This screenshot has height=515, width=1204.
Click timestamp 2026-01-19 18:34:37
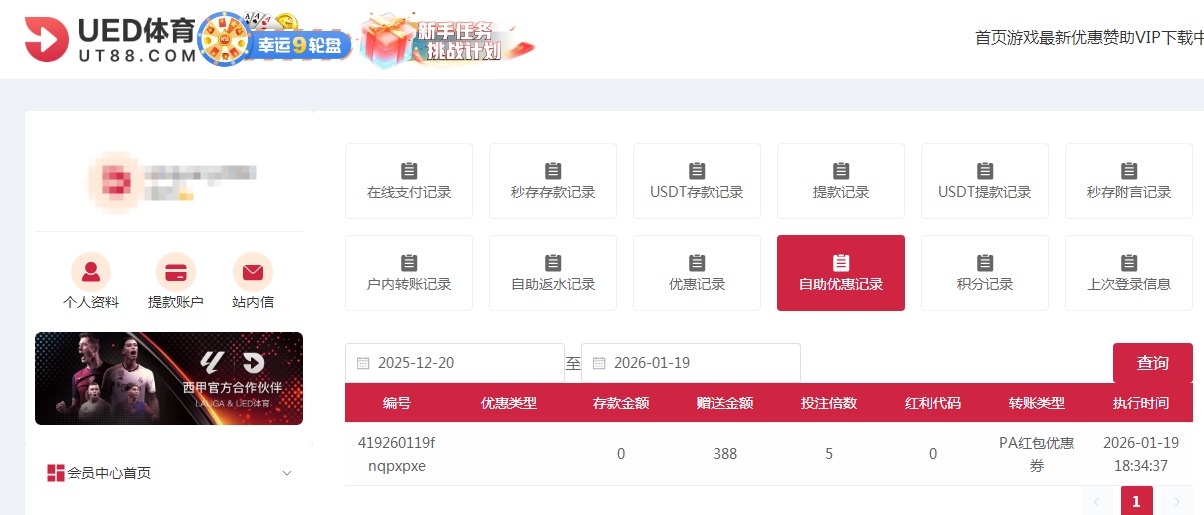click(1141, 454)
